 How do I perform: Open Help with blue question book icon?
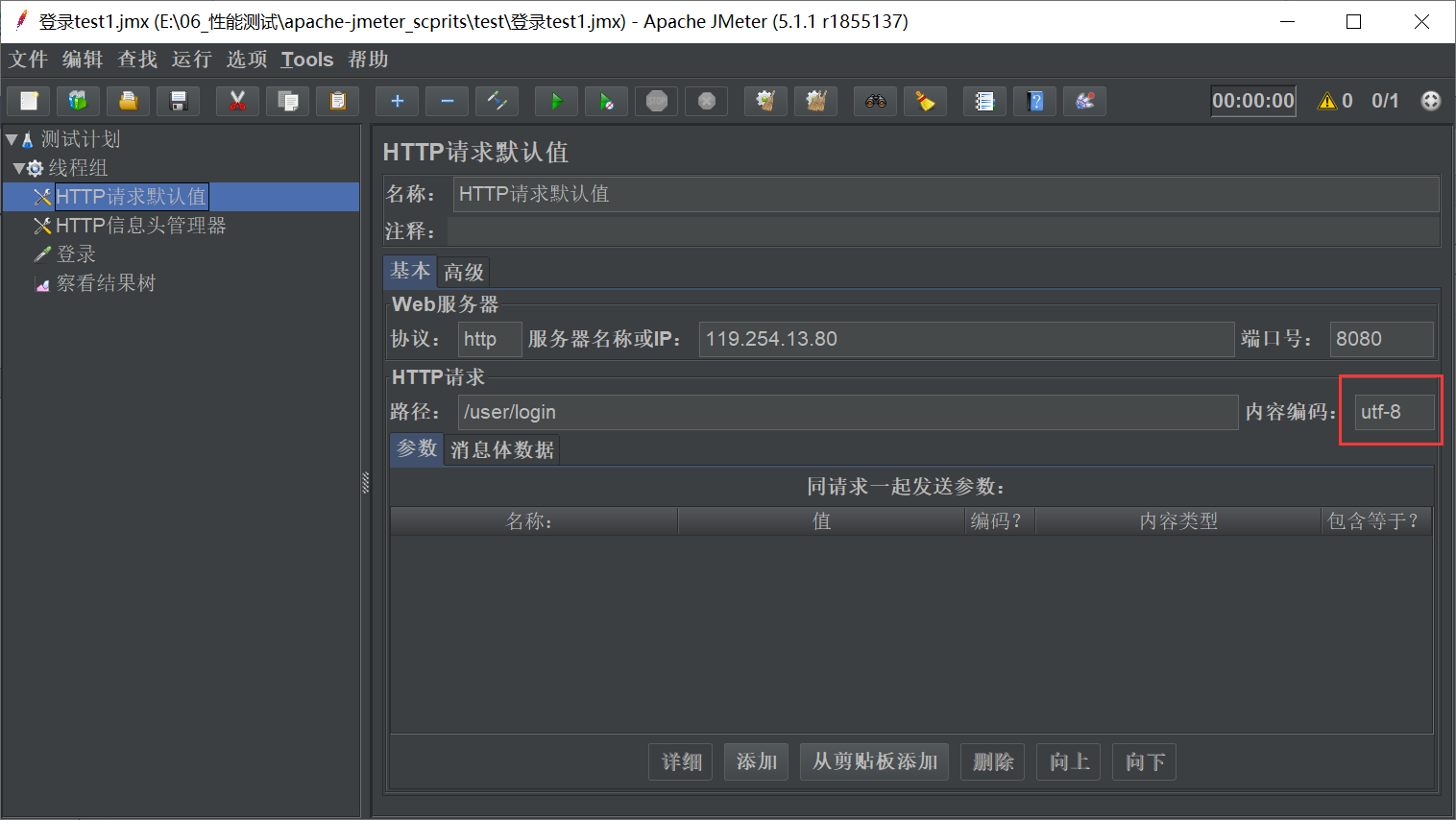pos(1034,101)
